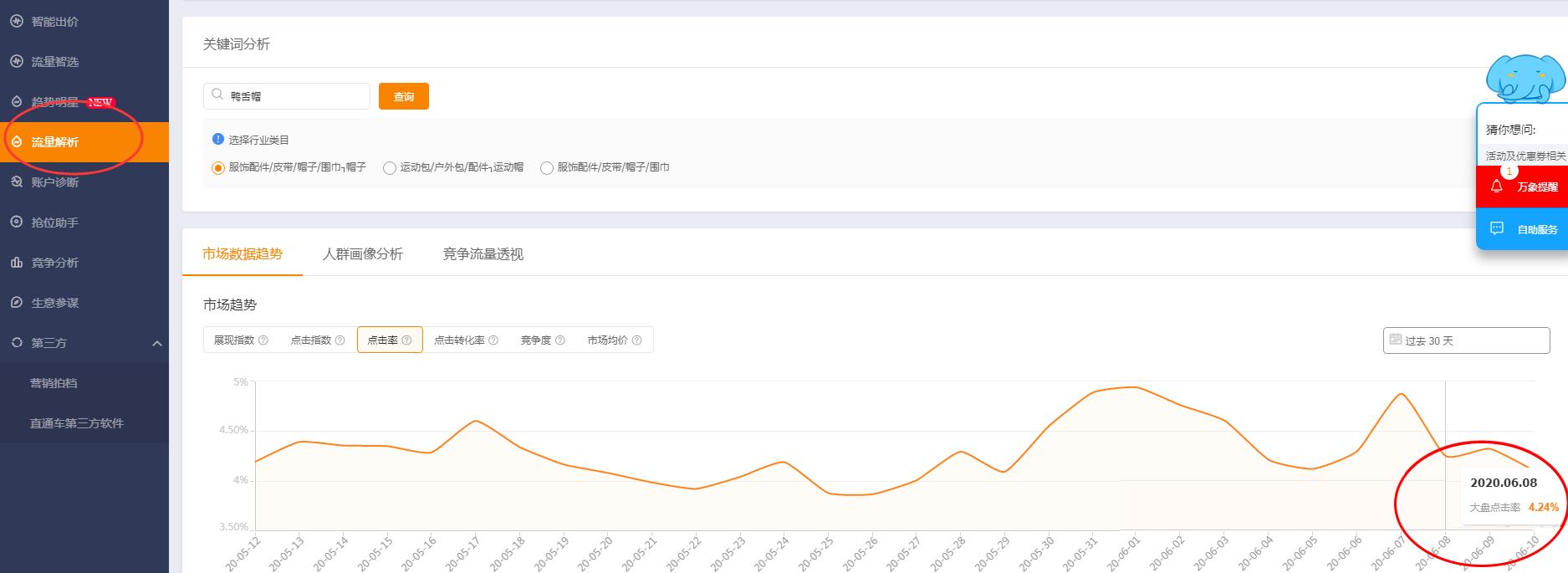Image resolution: width=1568 pixels, height=573 pixels.
Task: Select 服饰配件/皮带/帽子/围巾>帽子 category radio
Action: 218,168
